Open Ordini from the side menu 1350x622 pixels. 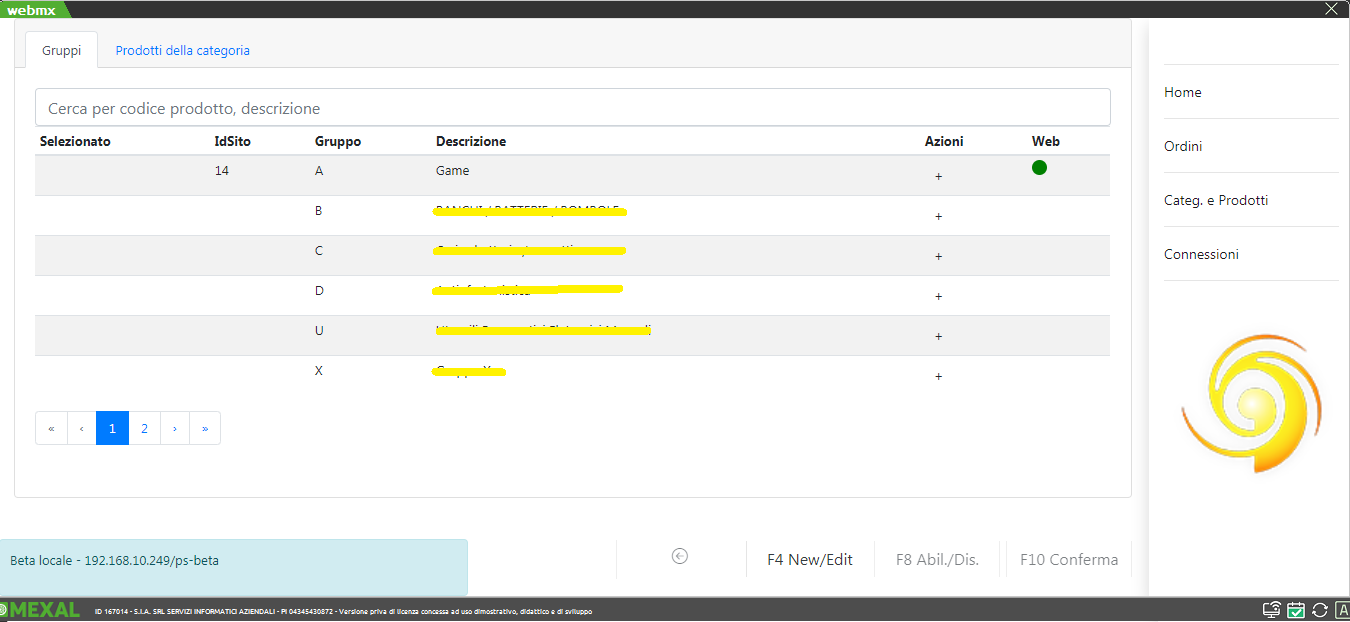point(1183,146)
